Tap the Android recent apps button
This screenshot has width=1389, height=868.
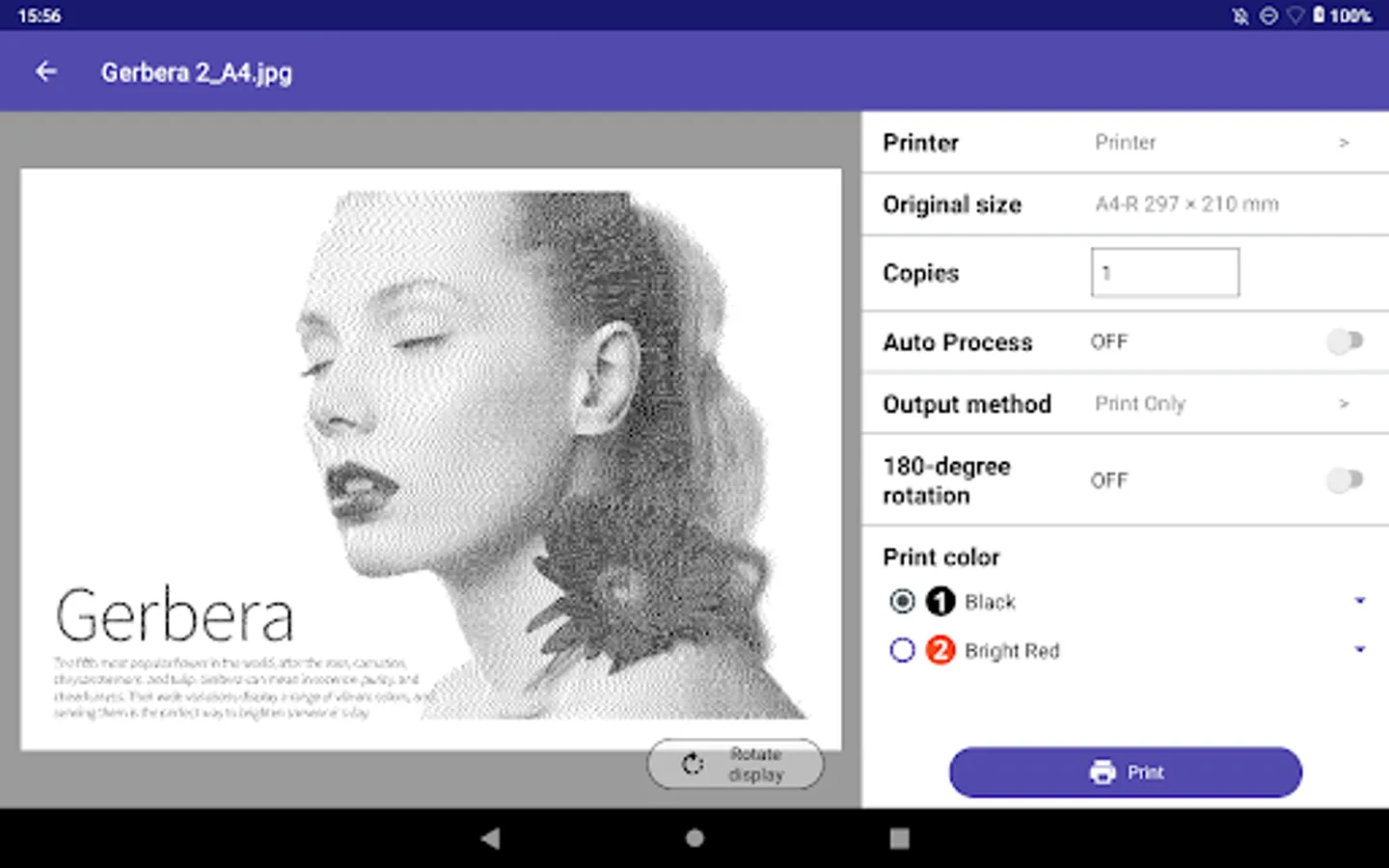tap(899, 837)
